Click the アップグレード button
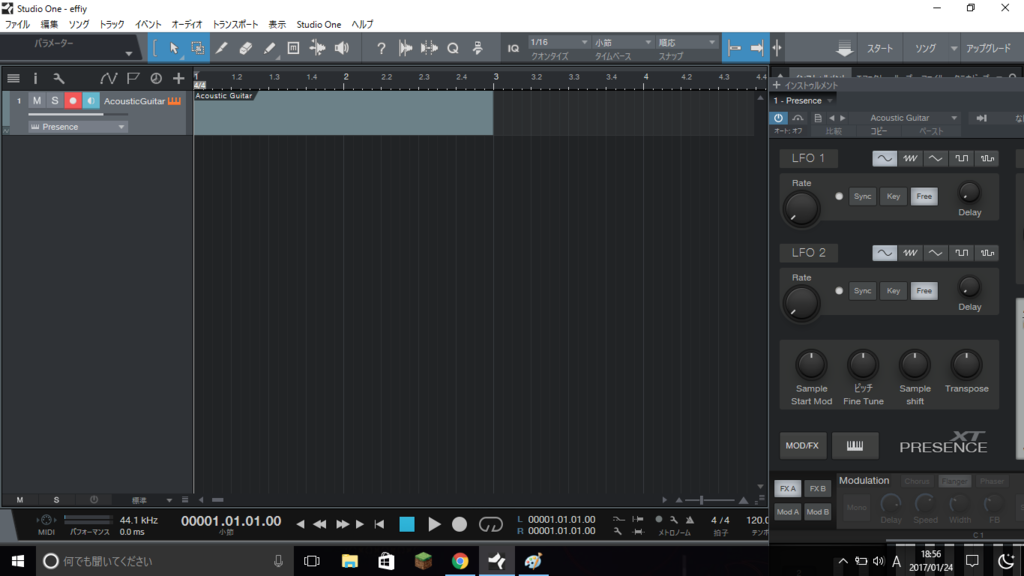This screenshot has height=576, width=1024. click(x=989, y=48)
